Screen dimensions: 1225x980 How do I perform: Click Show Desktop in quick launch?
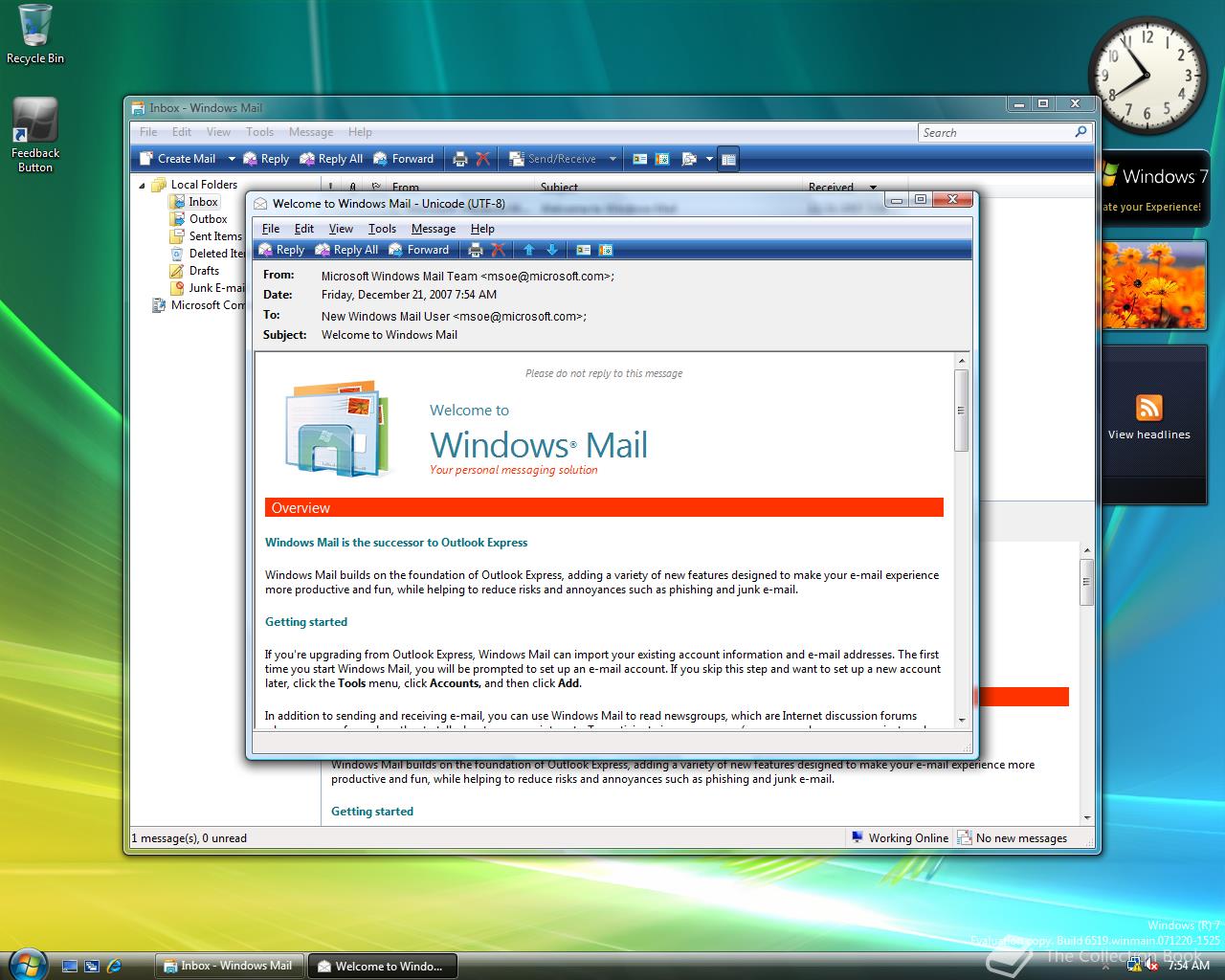click(x=70, y=966)
